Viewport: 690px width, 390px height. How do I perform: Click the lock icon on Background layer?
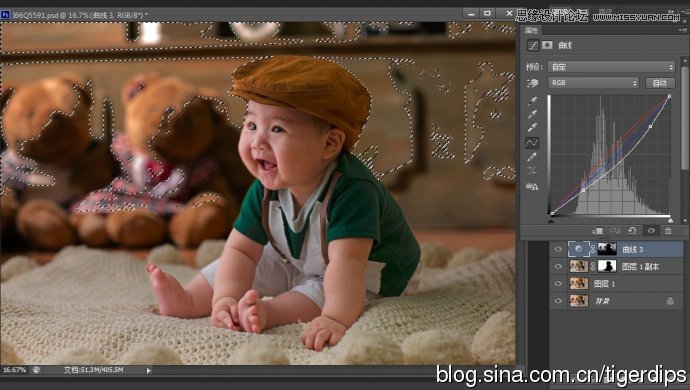click(x=670, y=301)
